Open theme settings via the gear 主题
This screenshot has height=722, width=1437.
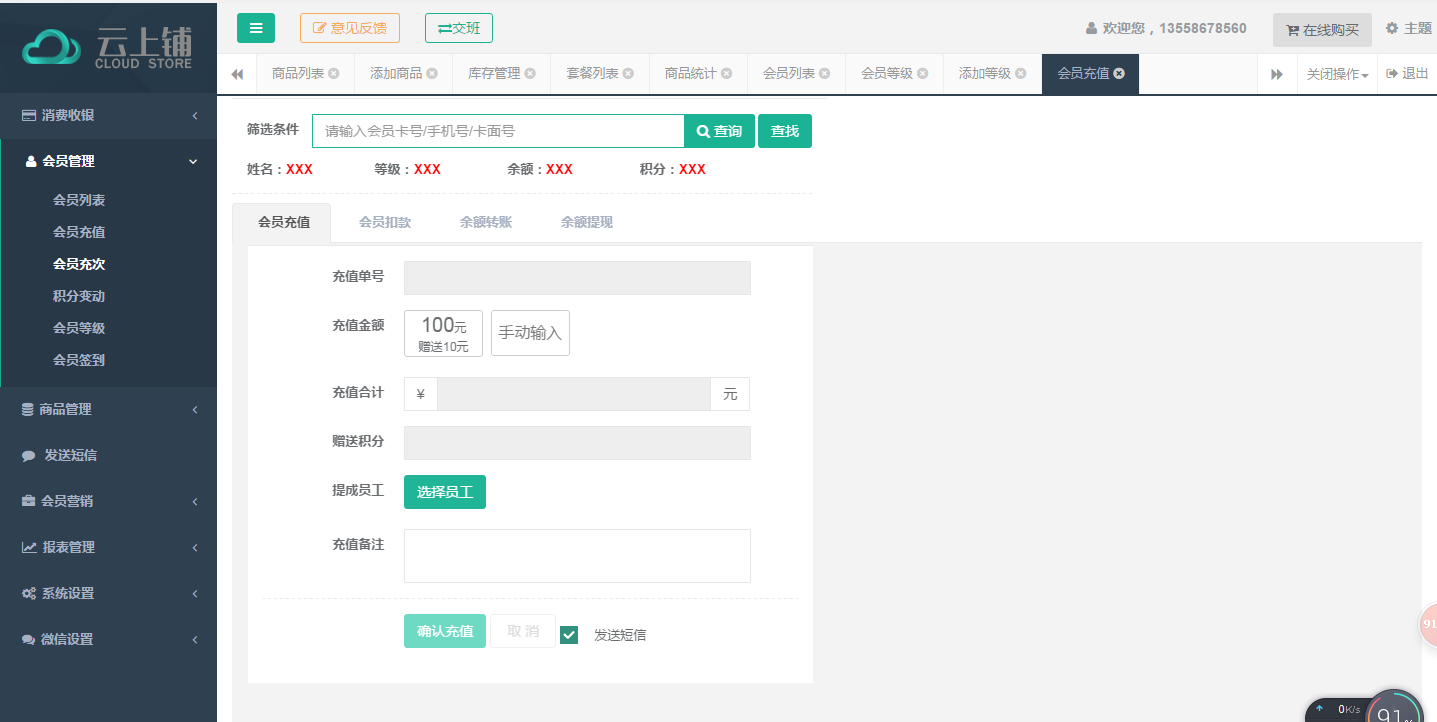click(1408, 28)
